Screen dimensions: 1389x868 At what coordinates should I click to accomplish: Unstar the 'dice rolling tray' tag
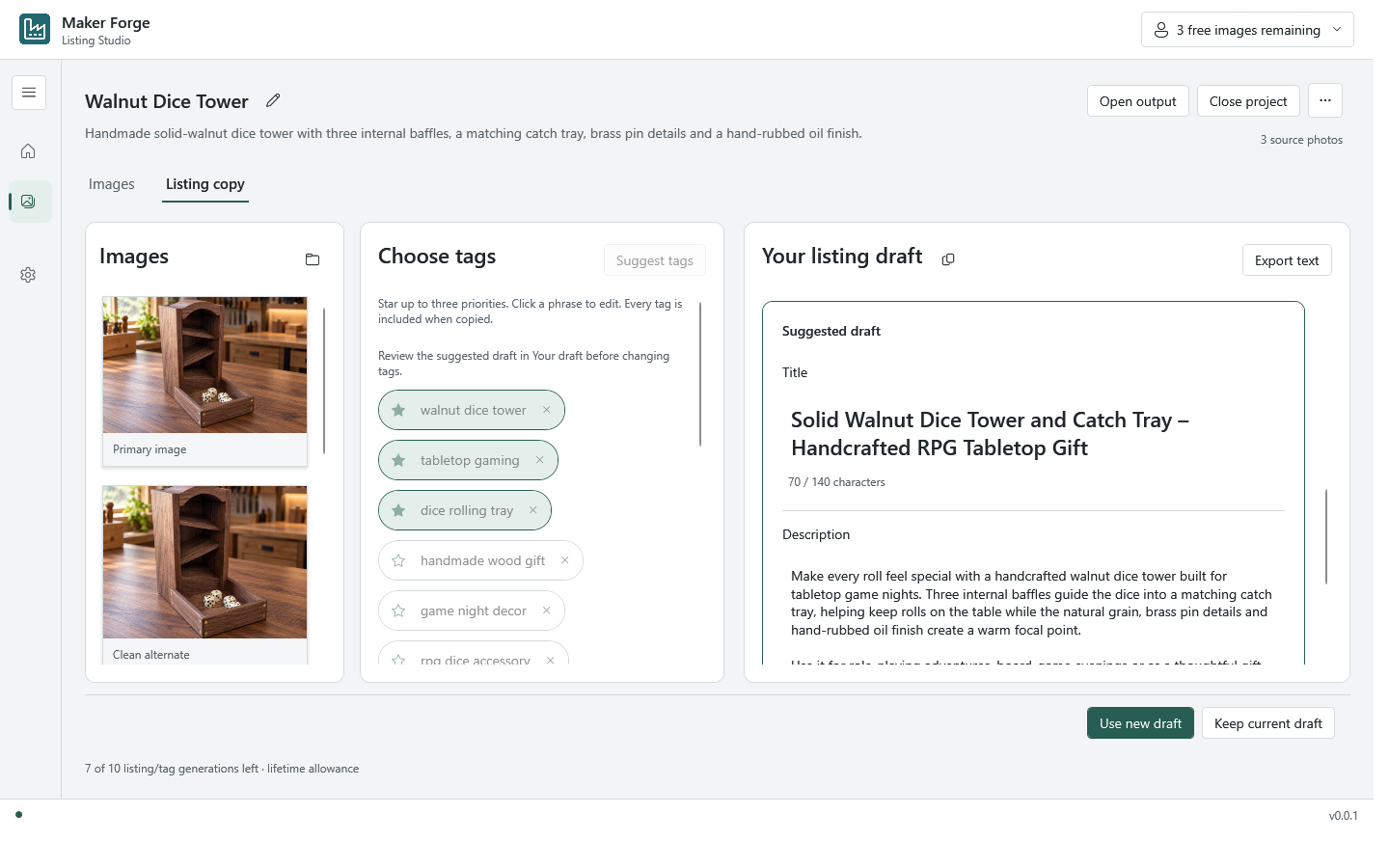tap(398, 510)
